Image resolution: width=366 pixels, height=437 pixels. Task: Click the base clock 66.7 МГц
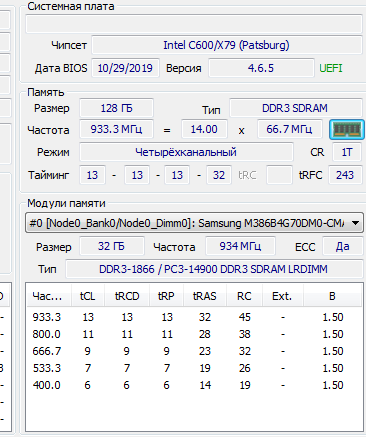click(290, 129)
